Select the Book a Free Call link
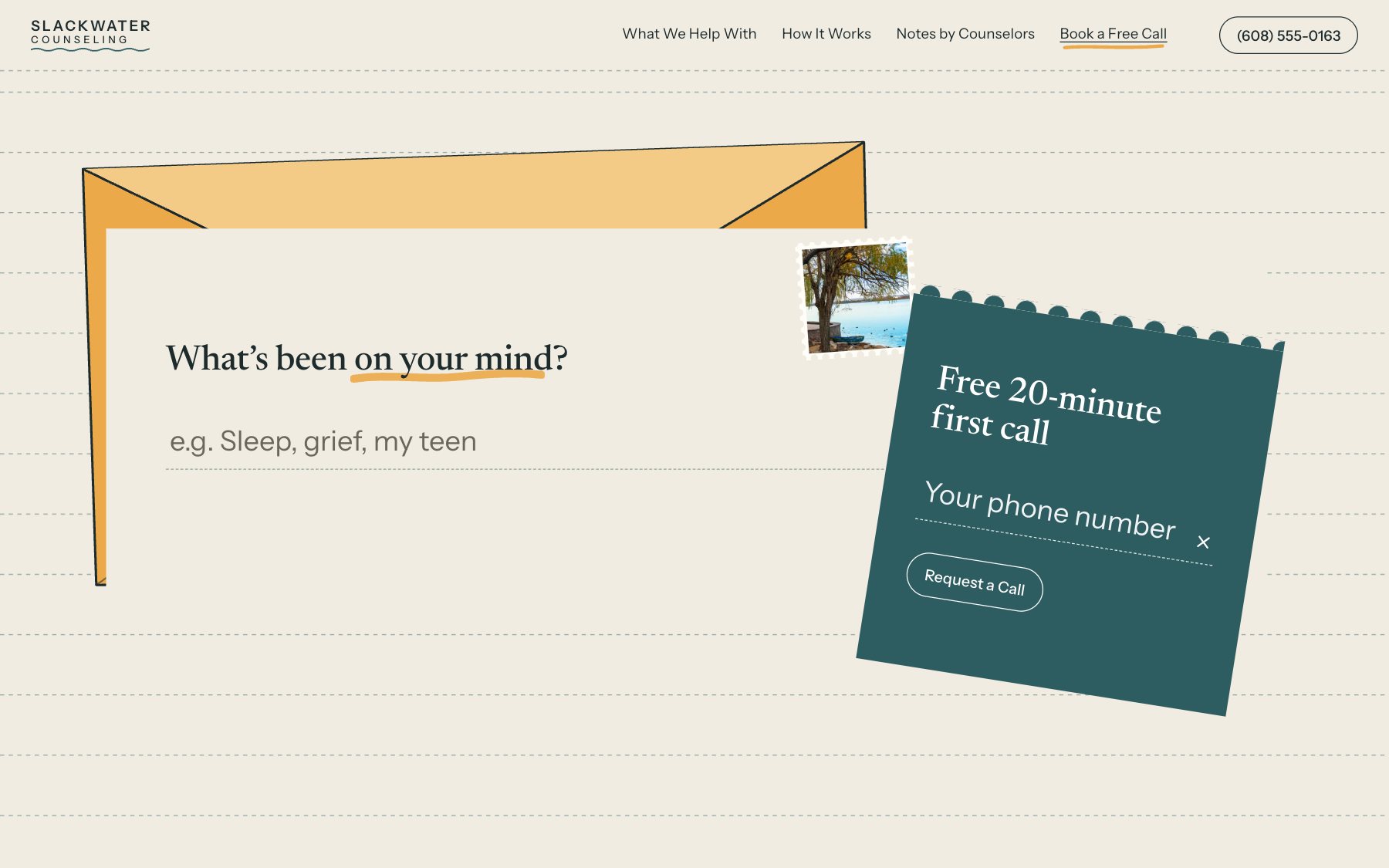 1113,34
